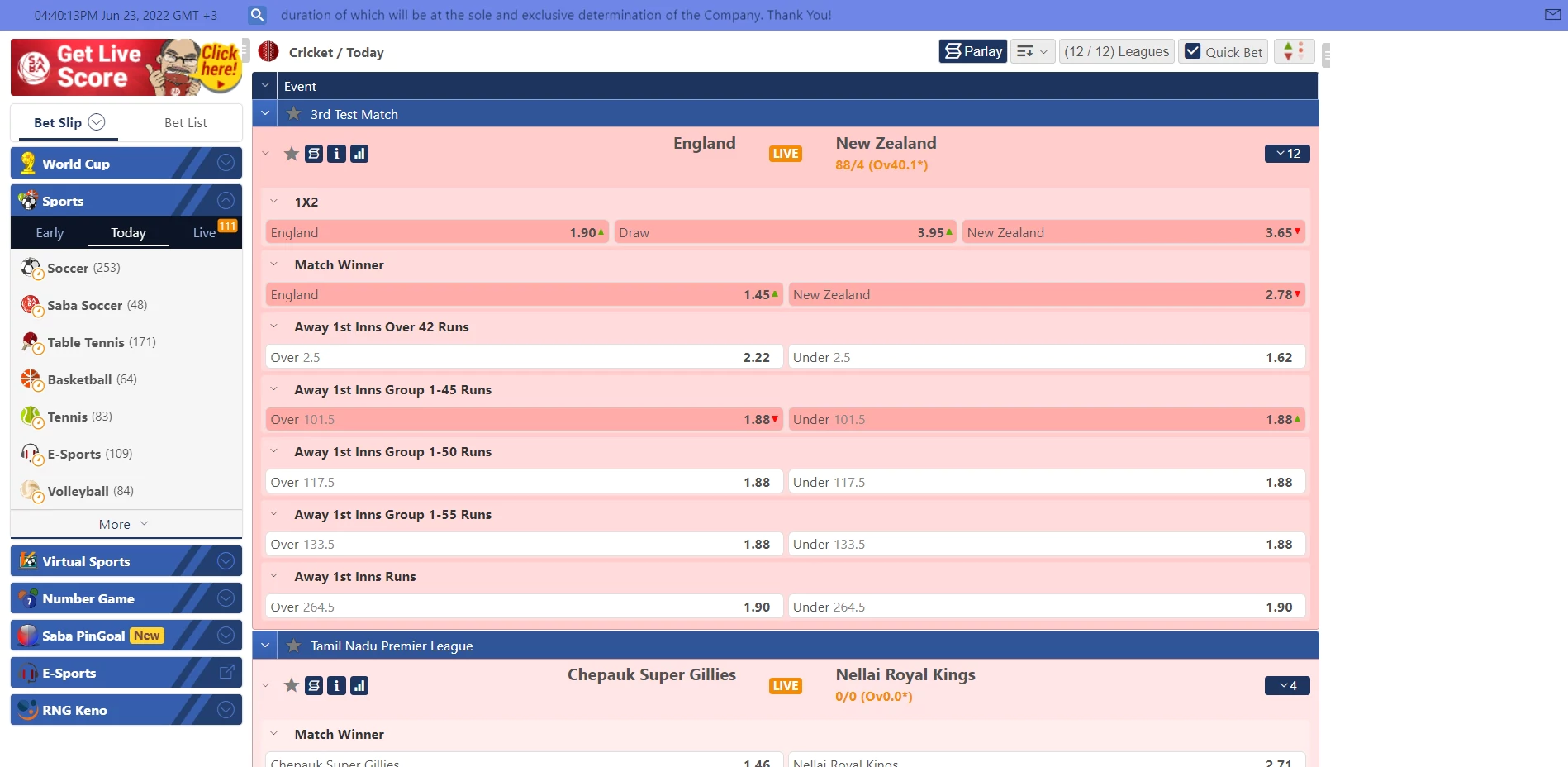Bet New Zealand 3.65 in 1X2
Viewport: 1568px width, 767px height.
click(1133, 232)
